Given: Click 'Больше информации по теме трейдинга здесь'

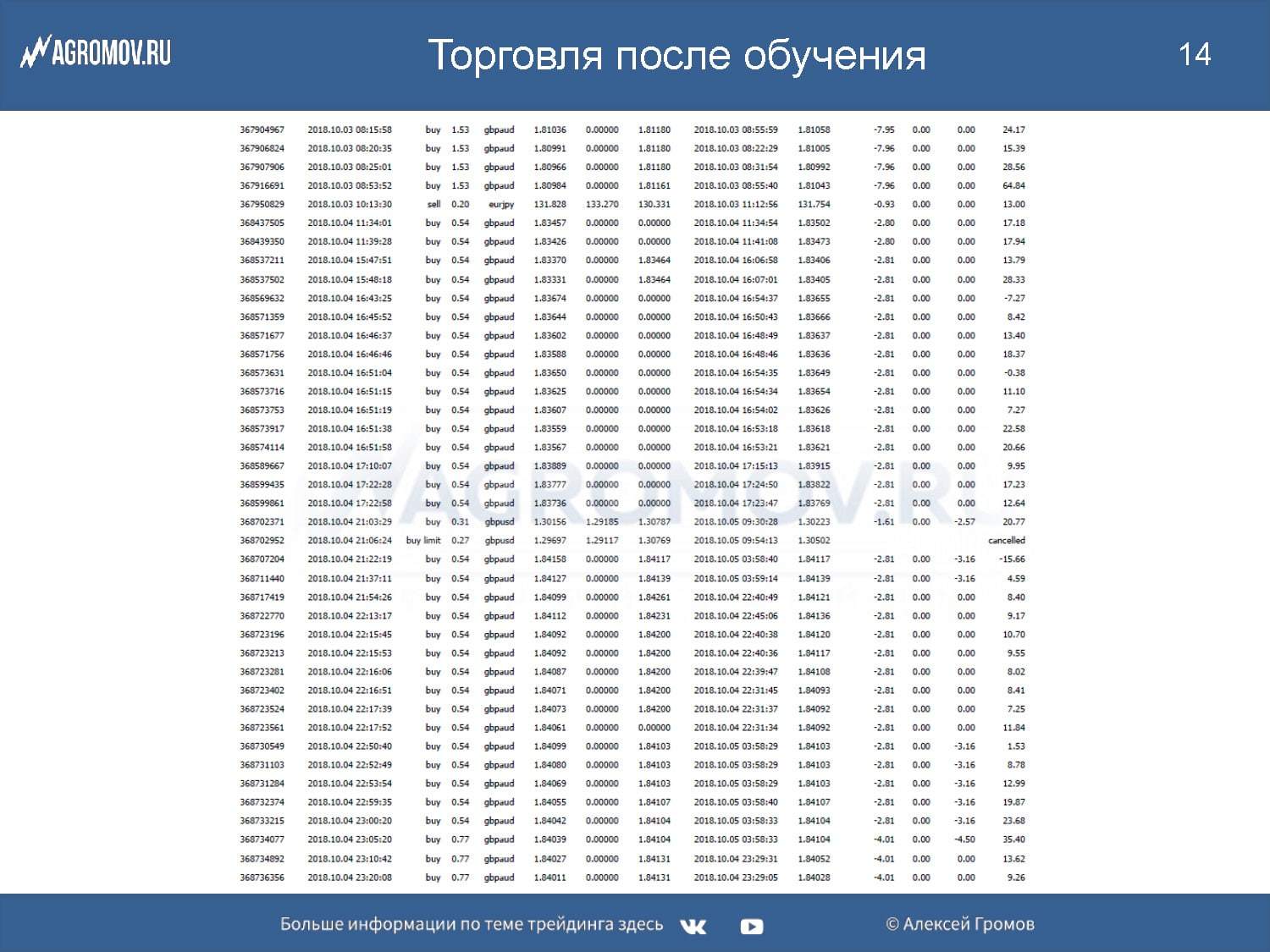Looking at the screenshot, I should 472,924.
